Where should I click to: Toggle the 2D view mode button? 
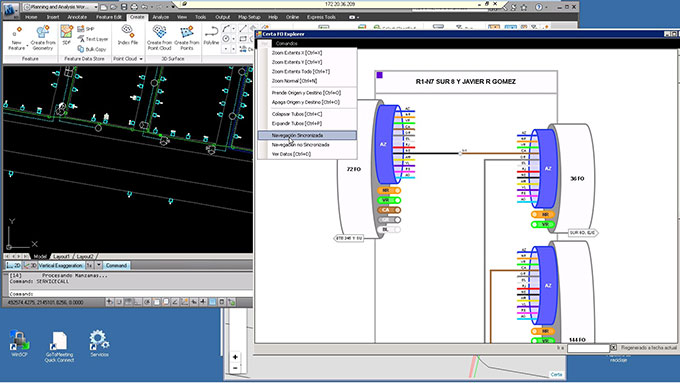point(13,265)
